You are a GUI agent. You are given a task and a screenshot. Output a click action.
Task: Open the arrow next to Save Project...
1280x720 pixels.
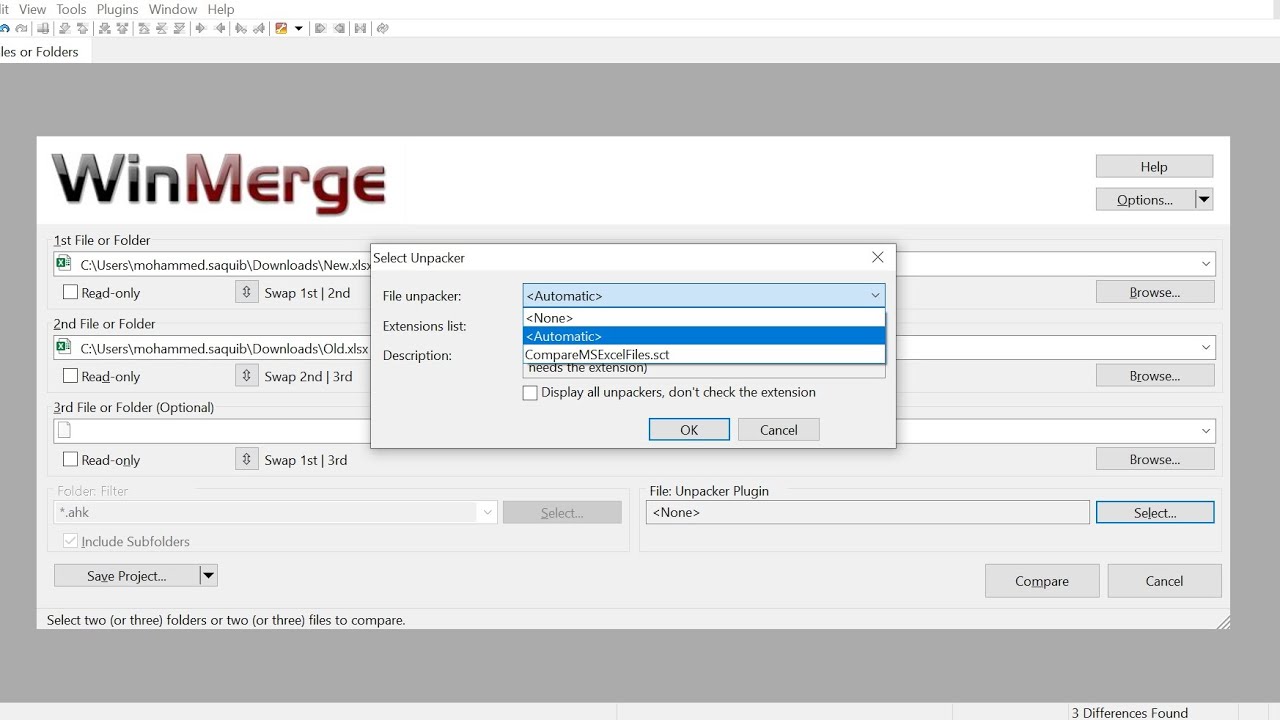(208, 575)
